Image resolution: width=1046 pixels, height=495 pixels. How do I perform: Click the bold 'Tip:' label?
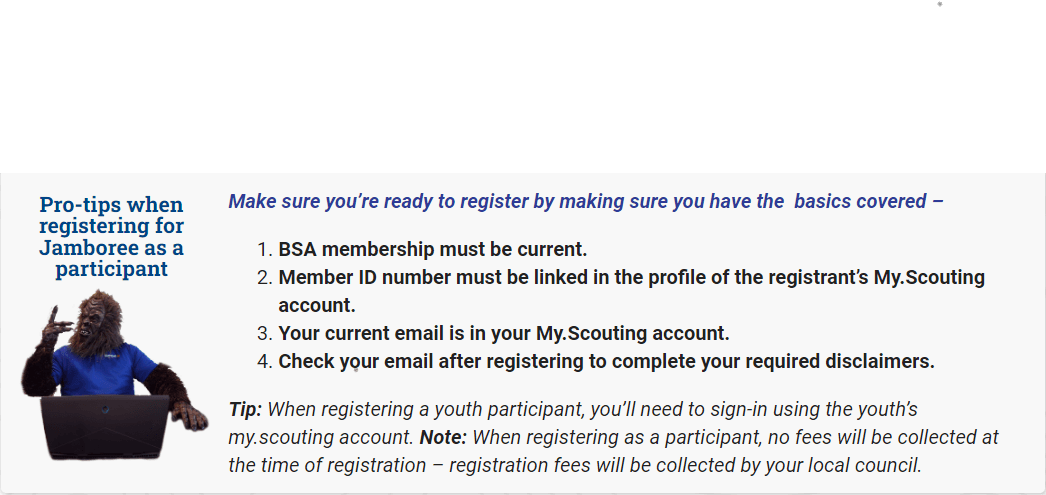[245, 409]
